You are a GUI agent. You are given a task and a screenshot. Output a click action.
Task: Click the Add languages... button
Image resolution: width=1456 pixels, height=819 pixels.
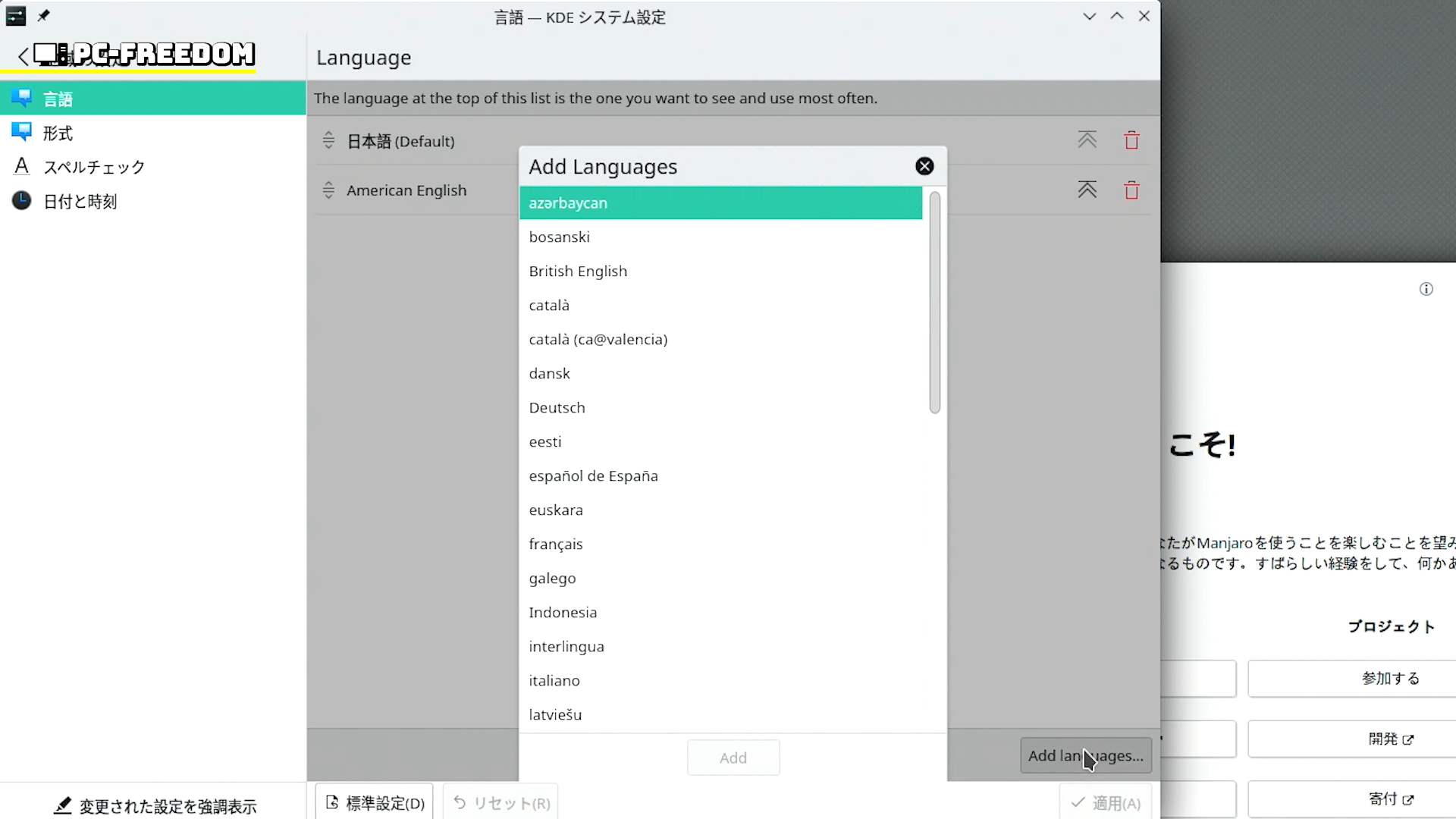click(1085, 756)
